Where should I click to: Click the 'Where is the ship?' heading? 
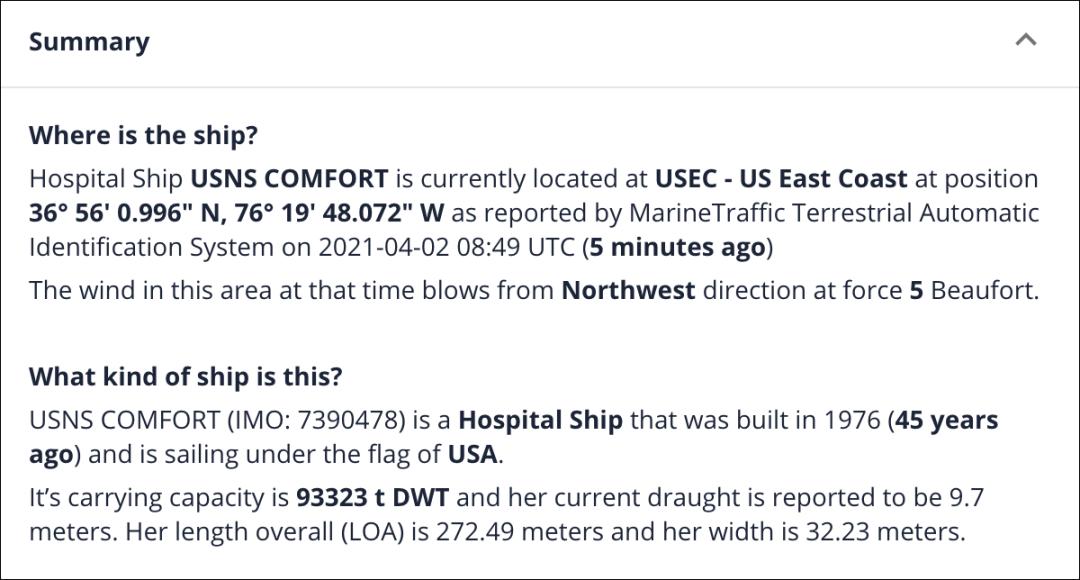click(x=143, y=135)
